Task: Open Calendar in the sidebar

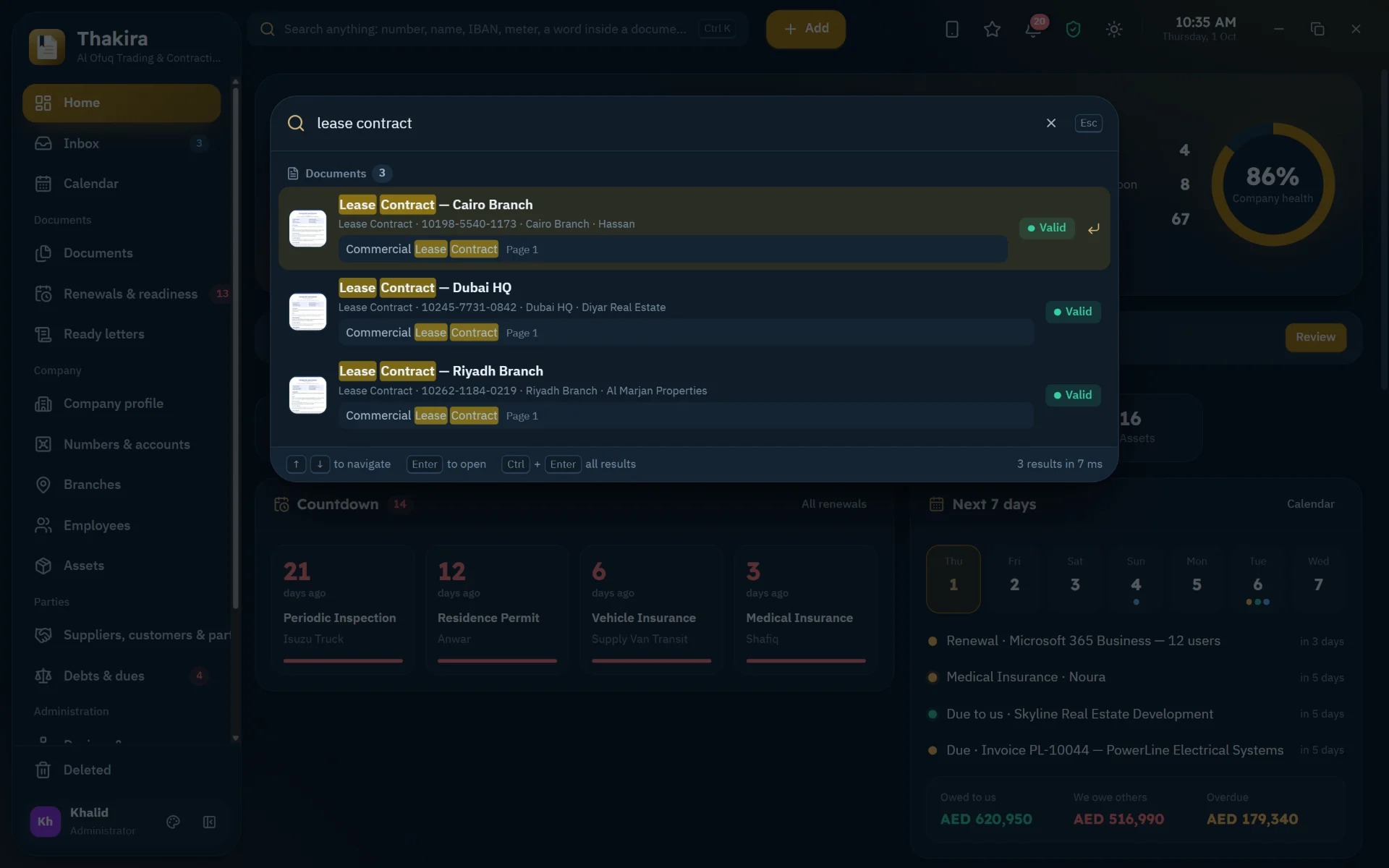Action: [x=122, y=184]
